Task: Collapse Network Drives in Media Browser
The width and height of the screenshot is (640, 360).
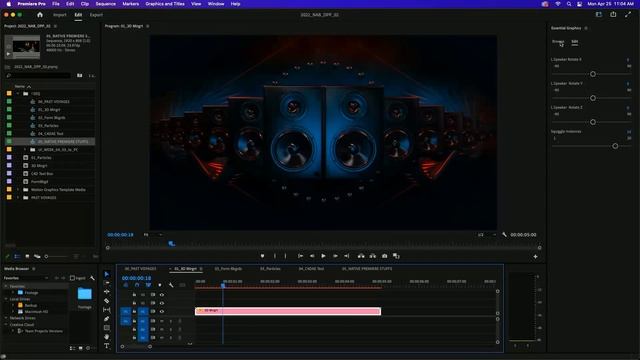Action: point(7,318)
